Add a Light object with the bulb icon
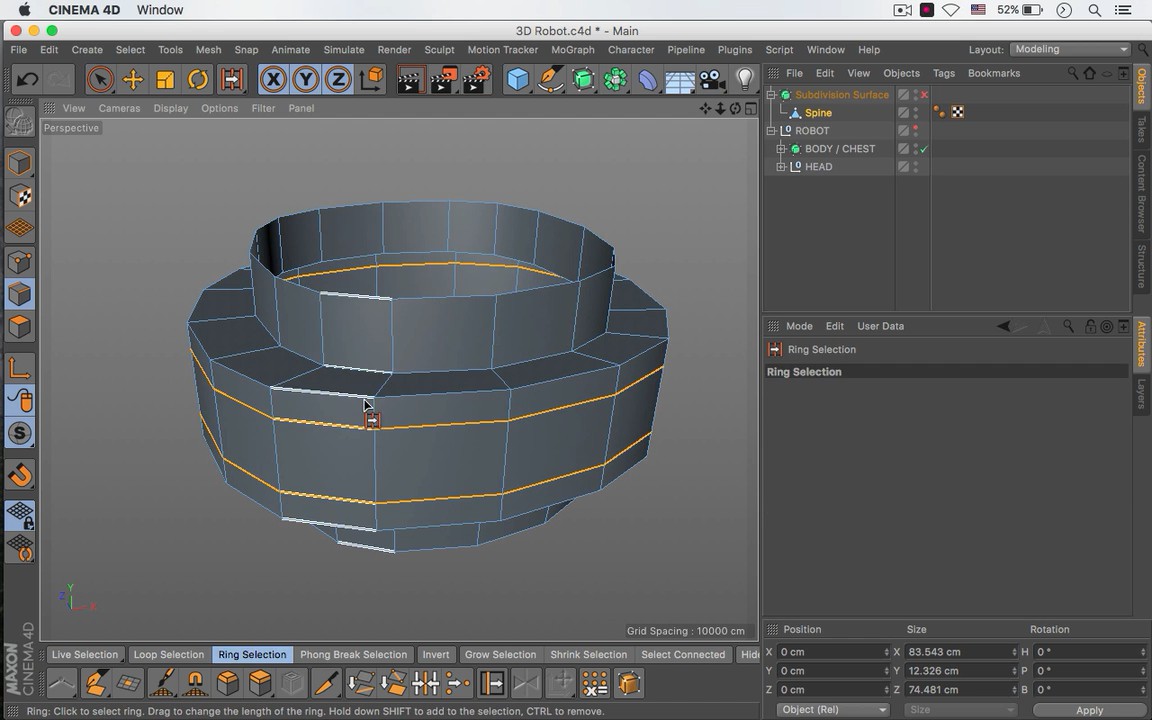The height and width of the screenshot is (720, 1152). (744, 80)
